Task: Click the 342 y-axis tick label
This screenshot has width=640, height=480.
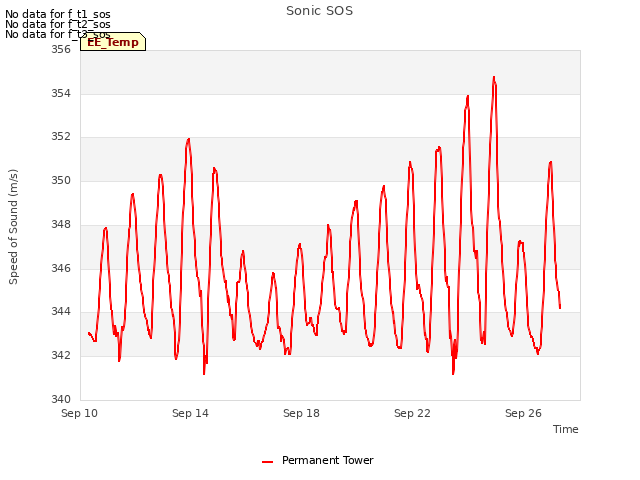Action: pos(61,356)
